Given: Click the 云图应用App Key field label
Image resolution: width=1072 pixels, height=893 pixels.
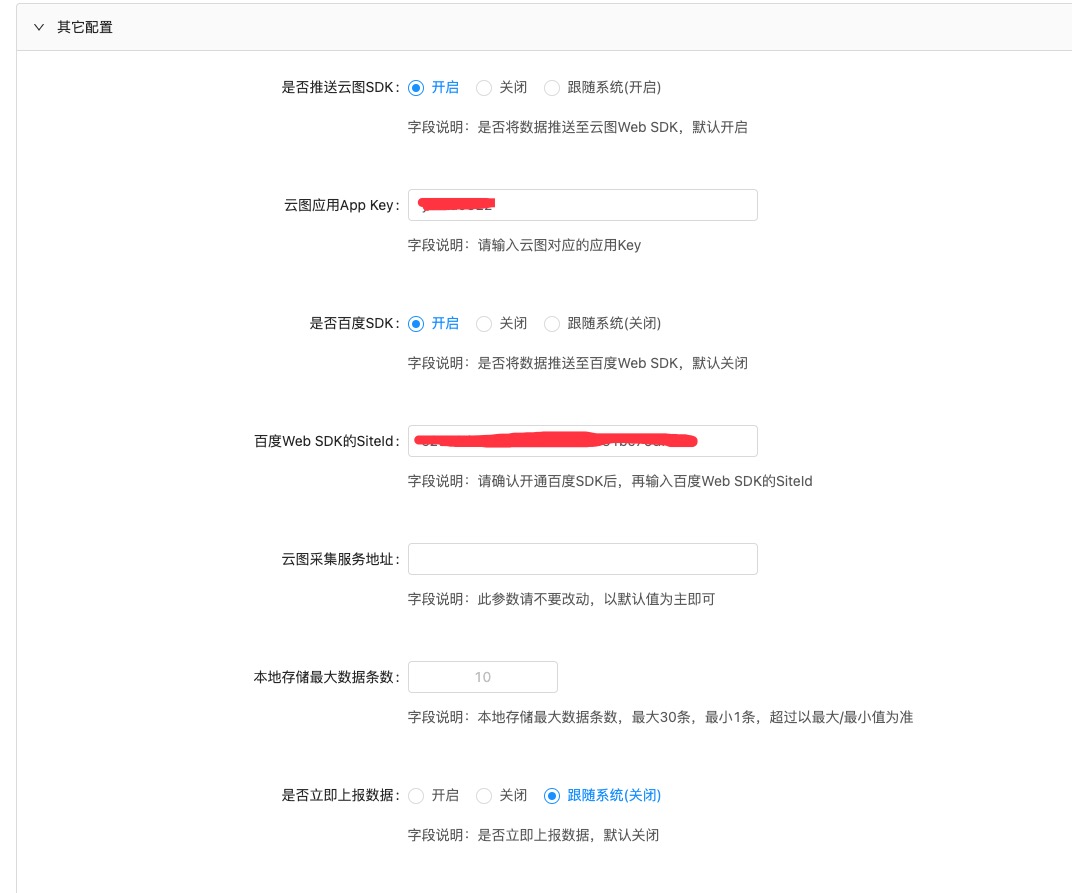Looking at the screenshot, I should [340, 205].
